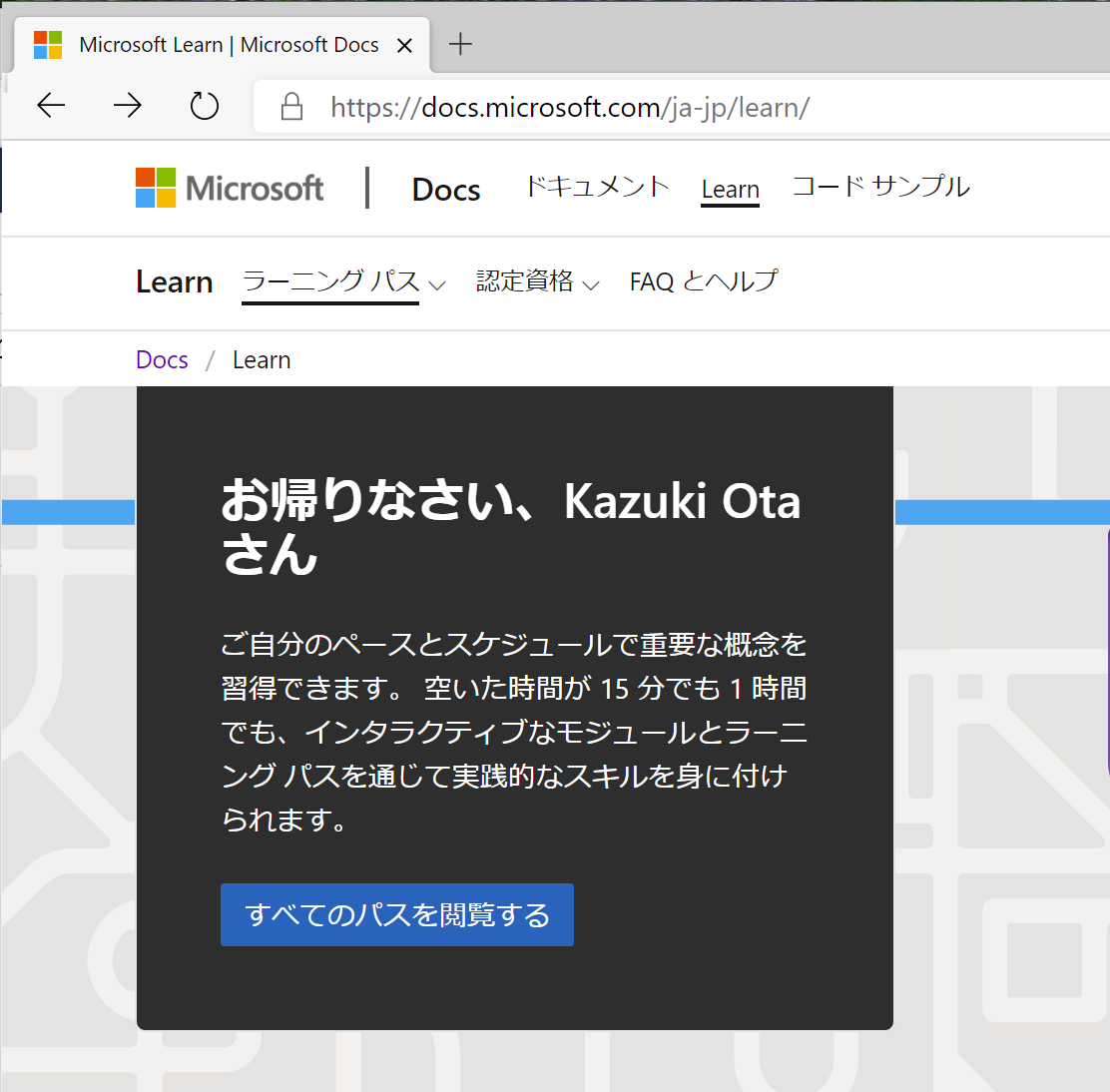Select the Learn item in top navigation
The image size is (1110, 1092).
(730, 190)
